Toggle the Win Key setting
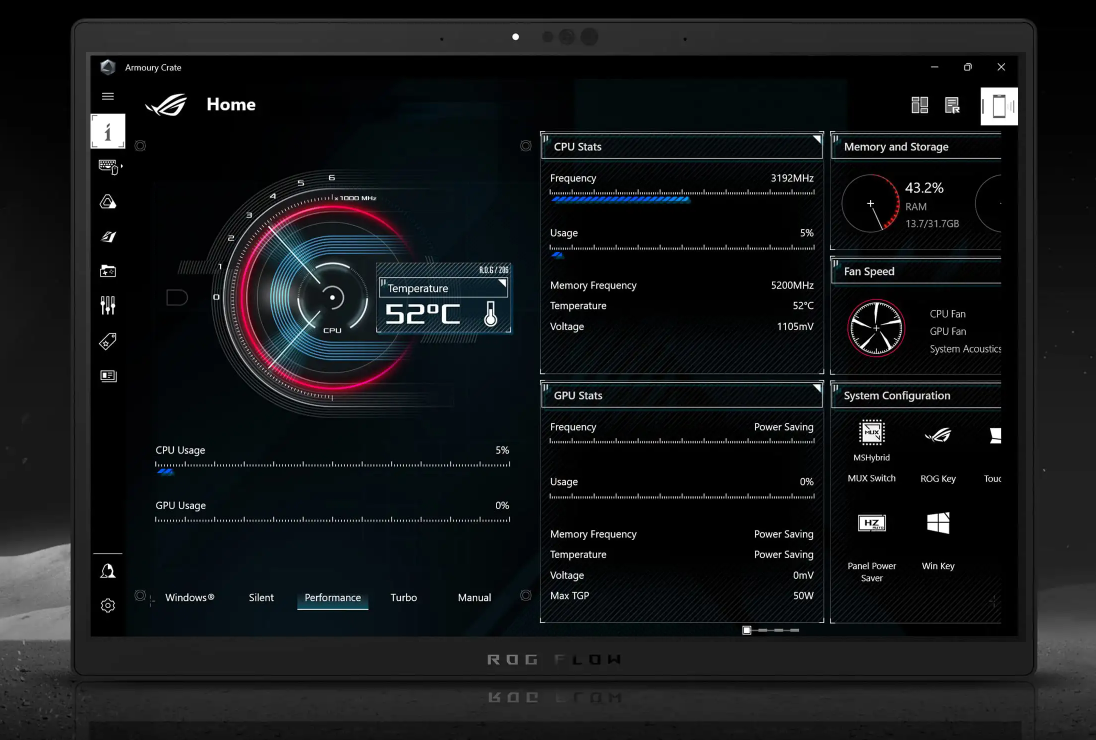Screen dimensions: 1096x740 coord(937,523)
